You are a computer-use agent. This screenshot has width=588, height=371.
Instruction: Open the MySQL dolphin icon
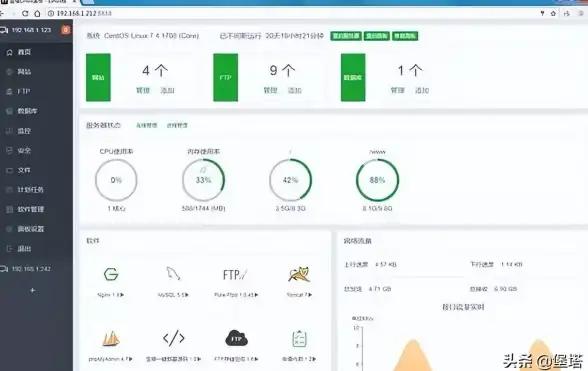pos(173,274)
